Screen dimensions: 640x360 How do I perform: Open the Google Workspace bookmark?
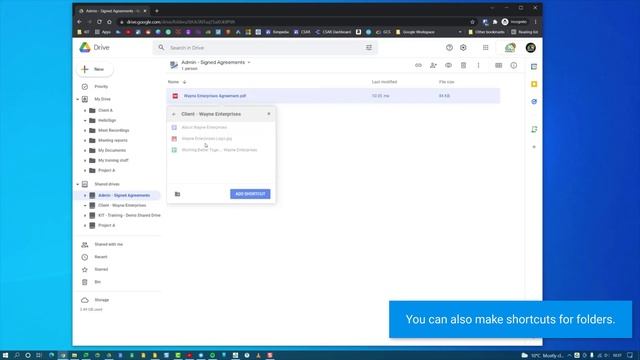point(415,32)
